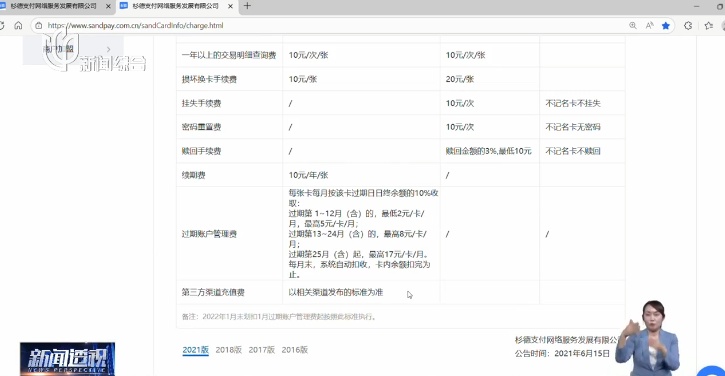Open the favorites list icon
This screenshot has width=725, height=376.
709,25
